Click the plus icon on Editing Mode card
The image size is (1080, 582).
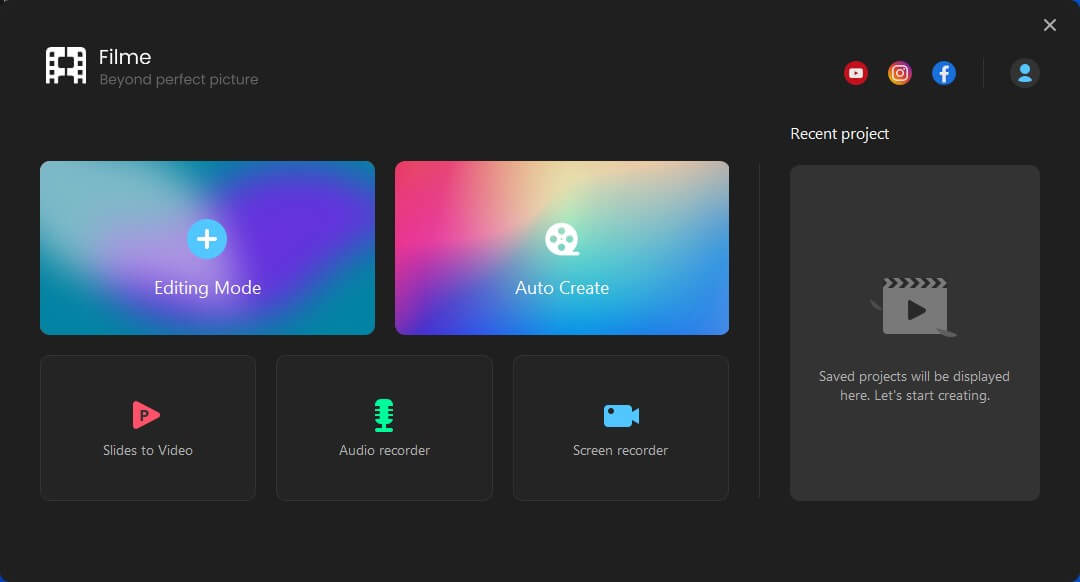pyautogui.click(x=206, y=239)
